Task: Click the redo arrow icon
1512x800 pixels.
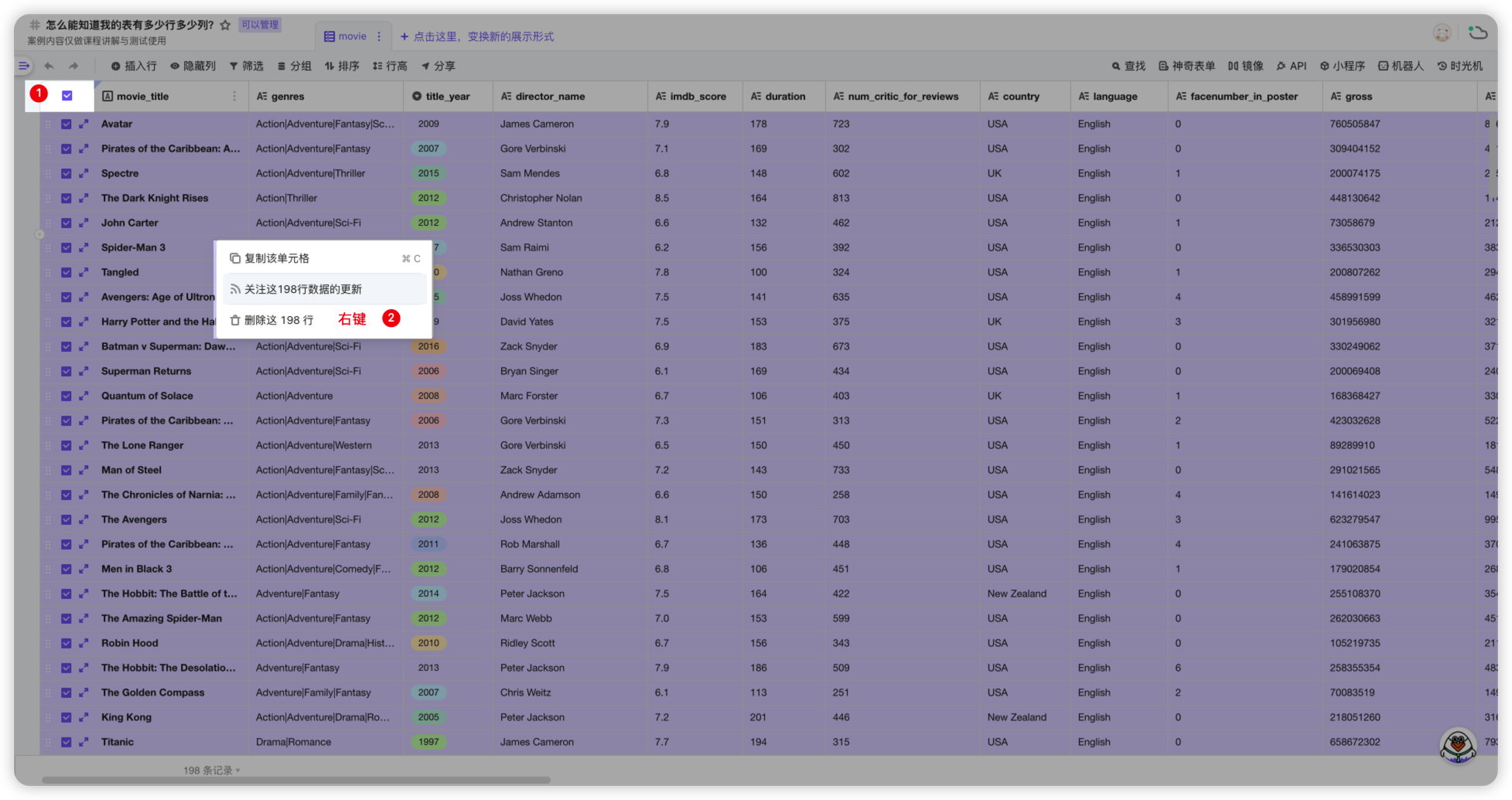Action: (73, 66)
